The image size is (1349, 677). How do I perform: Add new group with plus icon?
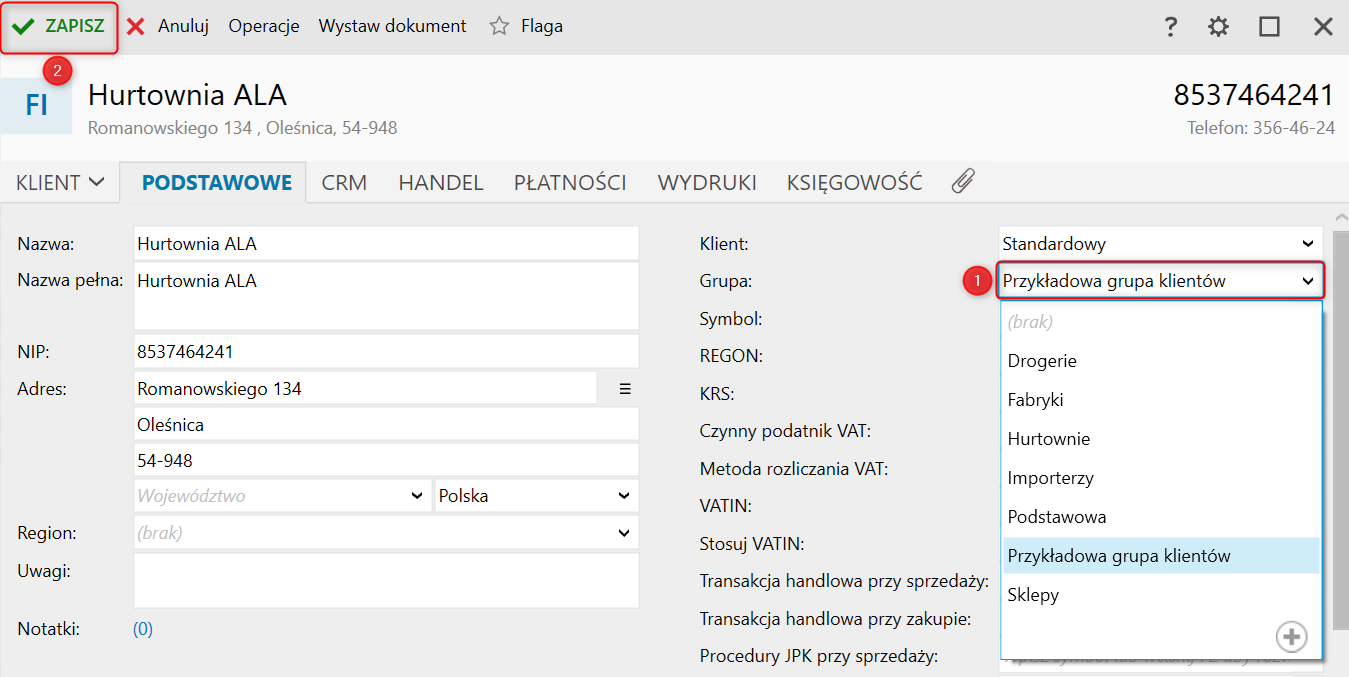click(x=1291, y=636)
